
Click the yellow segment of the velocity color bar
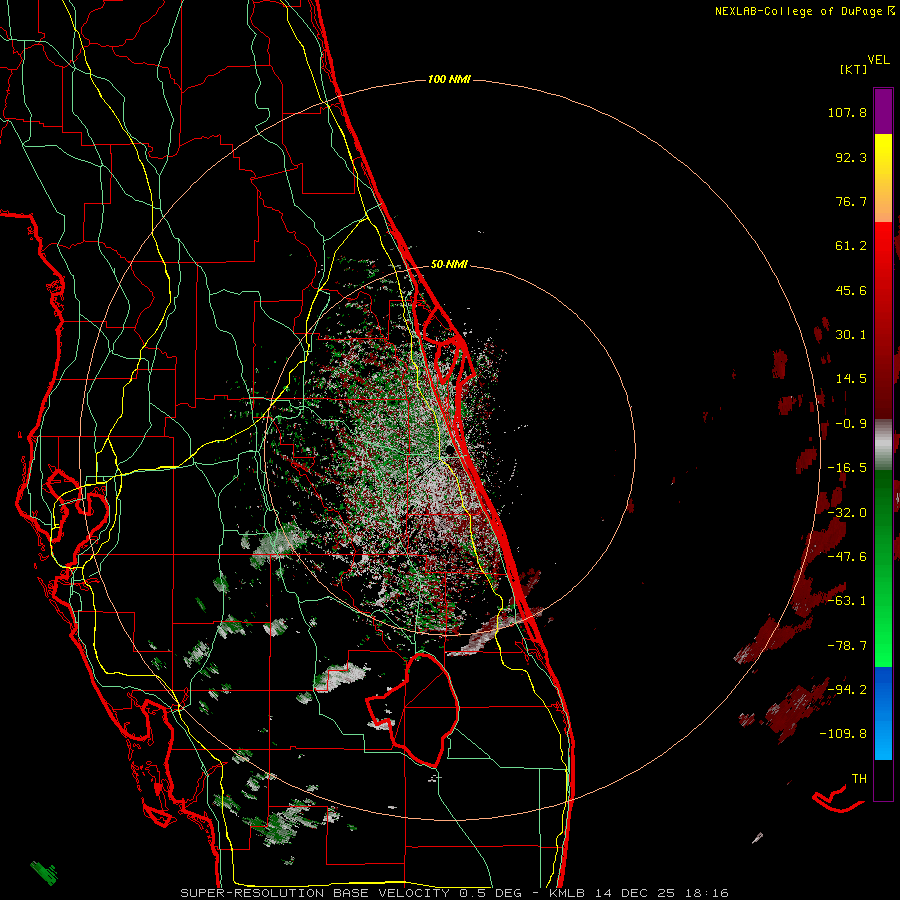pyautogui.click(x=883, y=155)
